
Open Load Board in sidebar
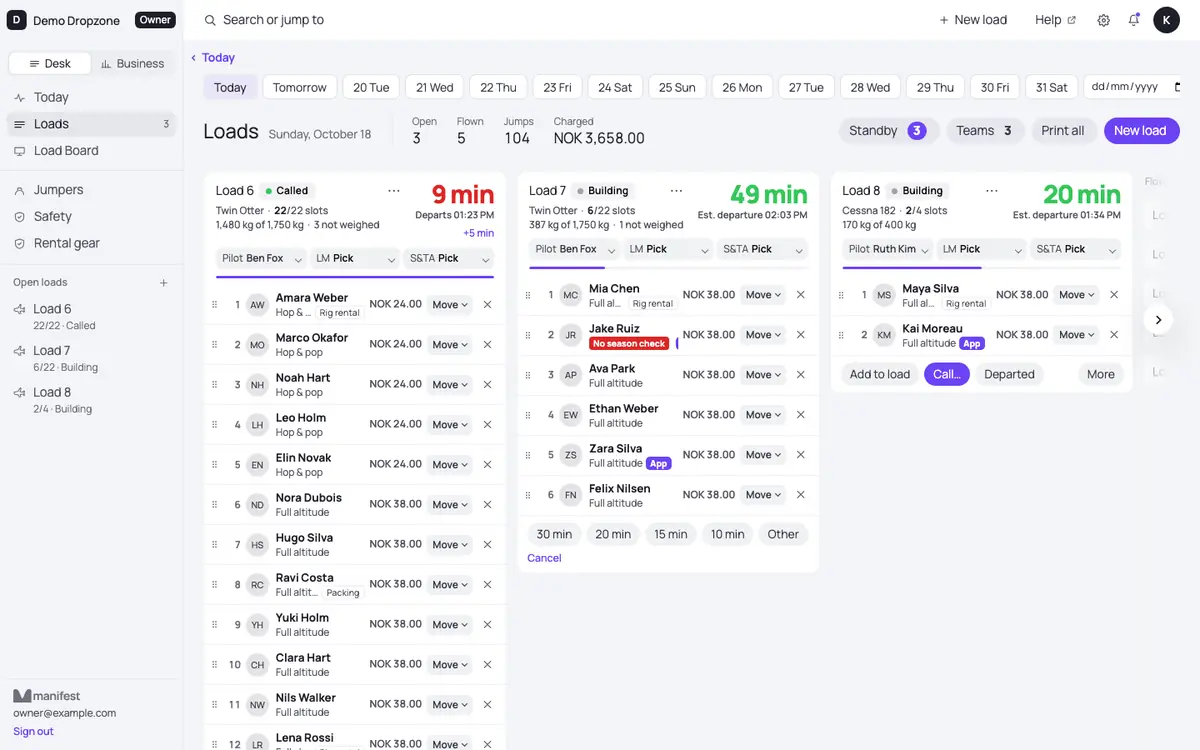[x=91, y=151]
